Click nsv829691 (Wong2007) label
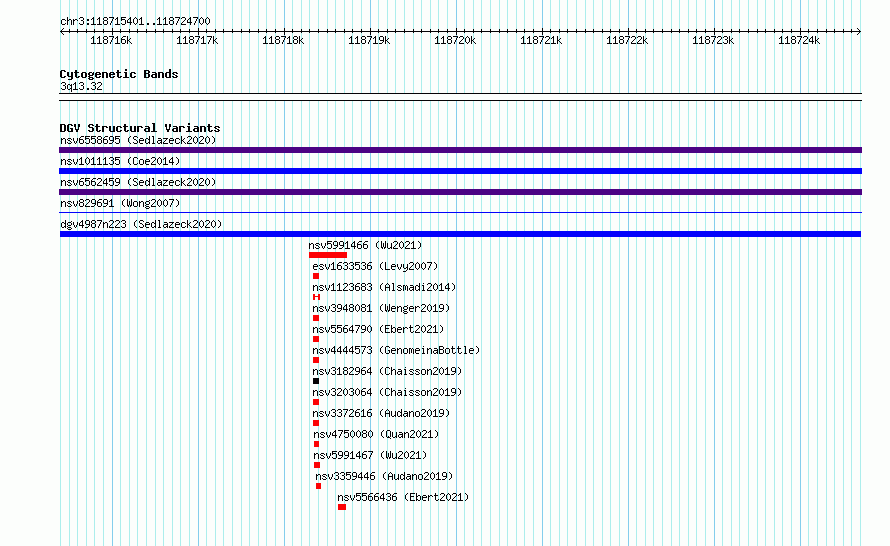The width and height of the screenshot is (890, 546). tap(120, 203)
